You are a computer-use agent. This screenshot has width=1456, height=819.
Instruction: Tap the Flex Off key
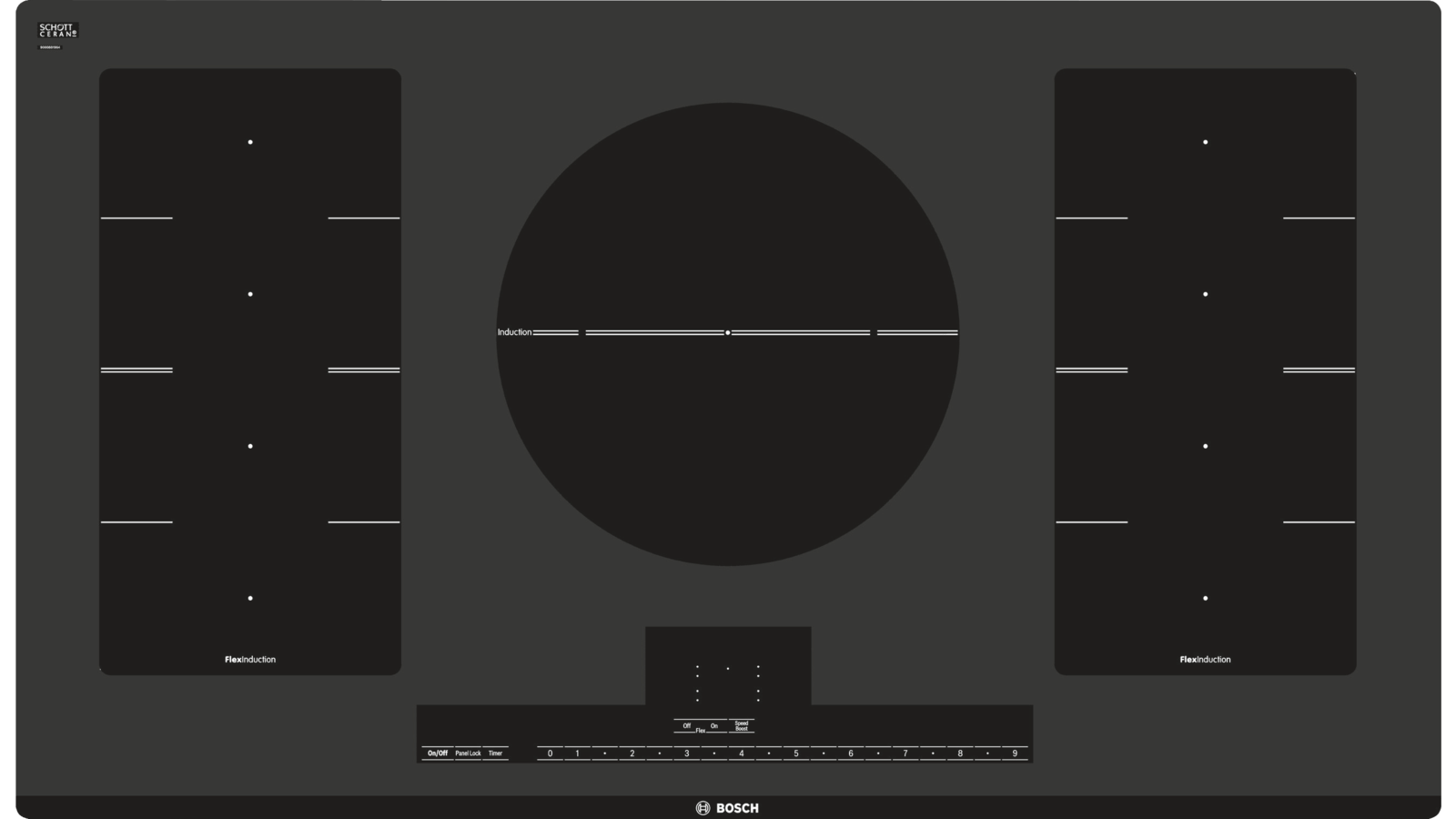[687, 726]
